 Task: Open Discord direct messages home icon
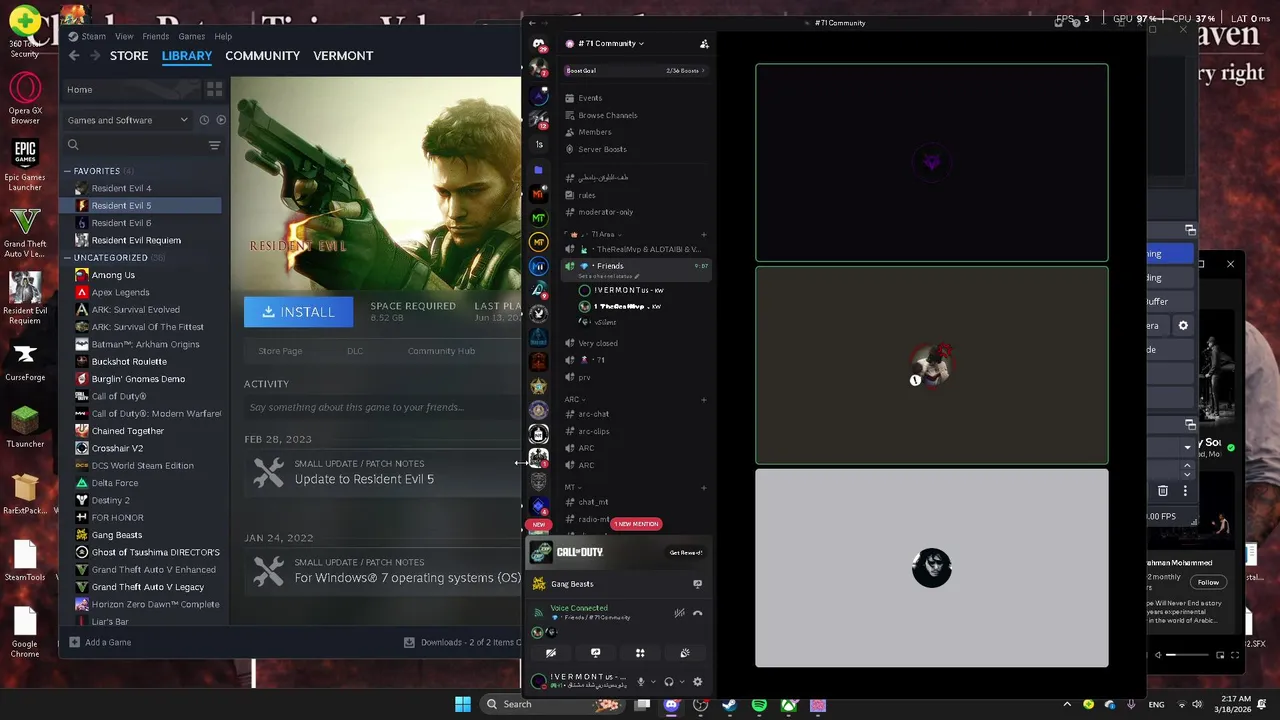click(539, 44)
